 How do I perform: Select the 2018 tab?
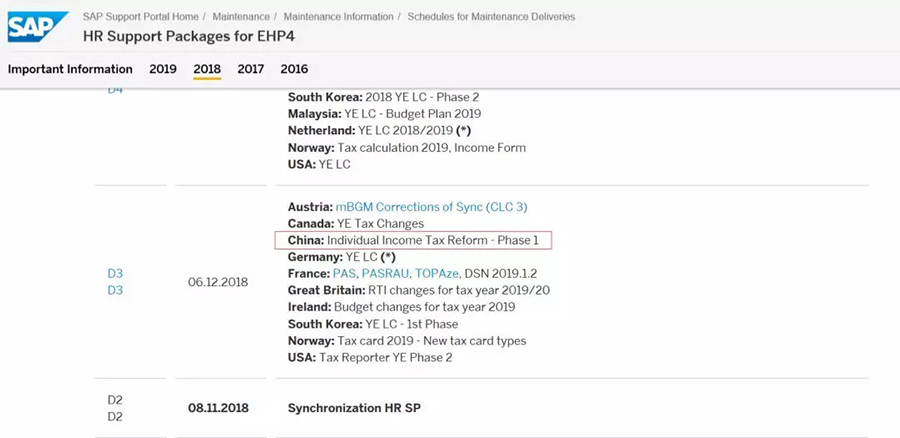[207, 69]
